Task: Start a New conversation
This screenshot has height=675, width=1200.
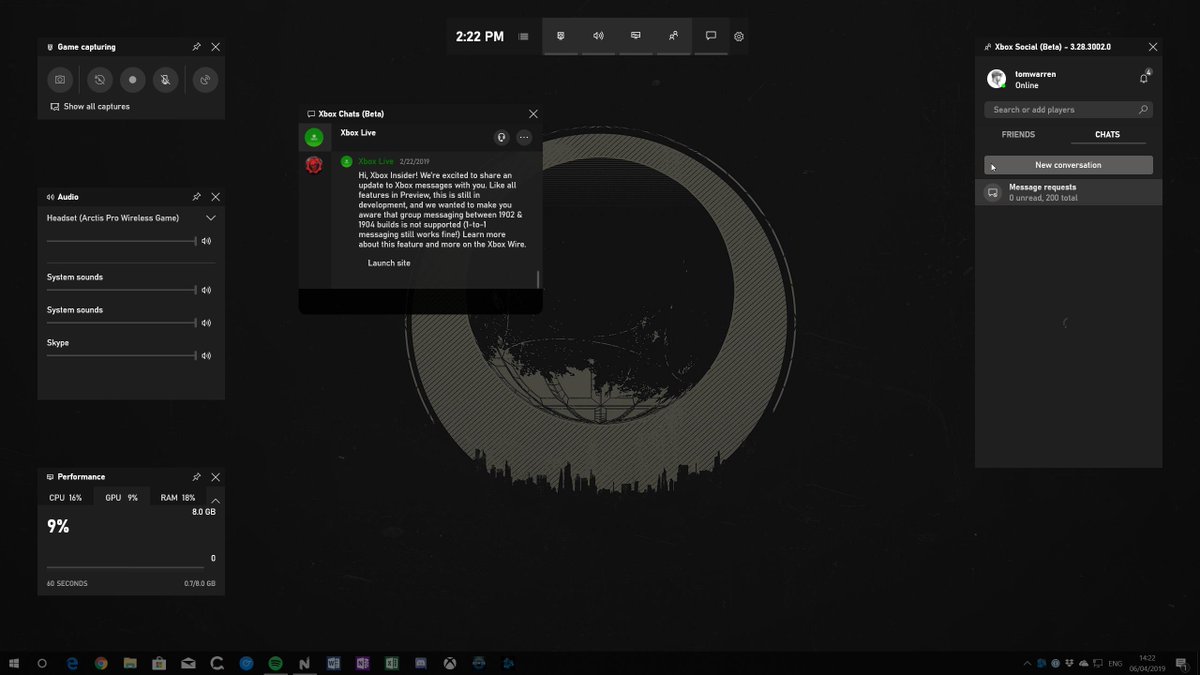Action: click(1068, 165)
